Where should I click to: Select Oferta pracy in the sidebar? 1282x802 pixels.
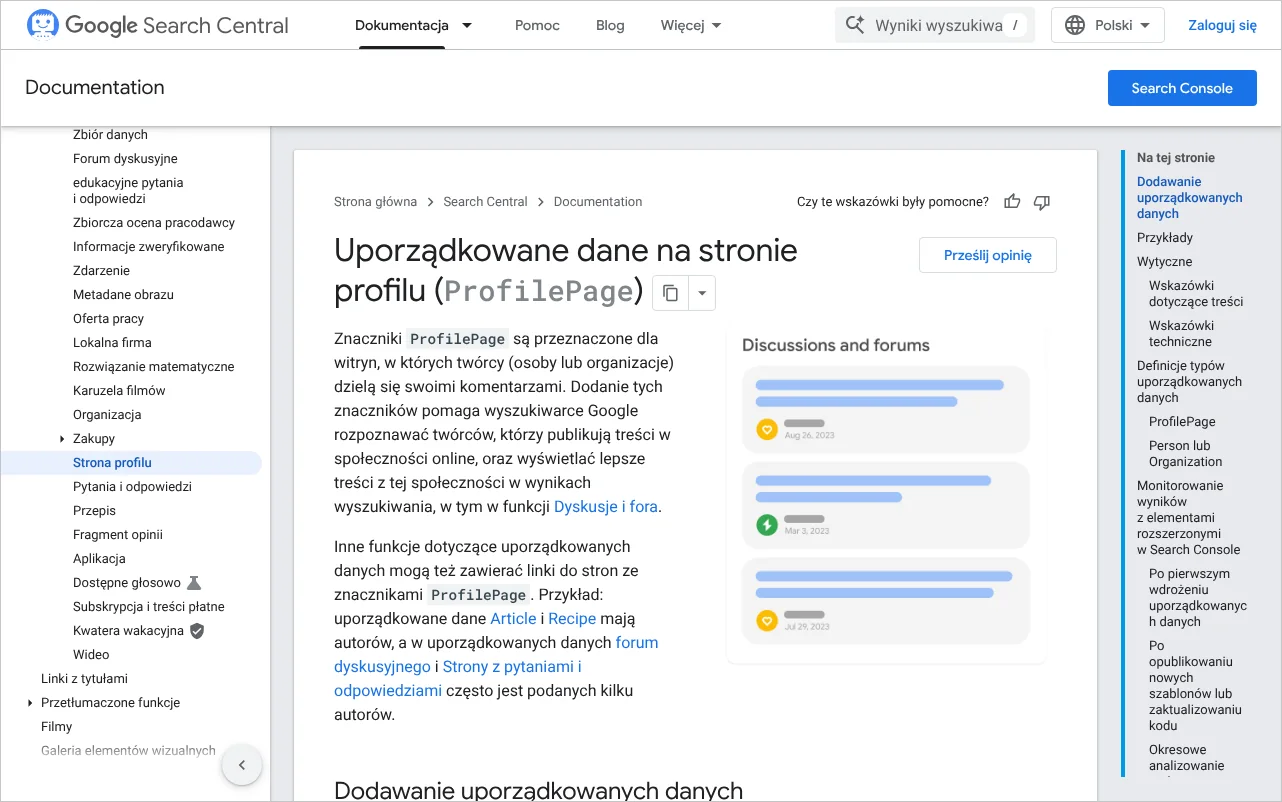[108, 319]
